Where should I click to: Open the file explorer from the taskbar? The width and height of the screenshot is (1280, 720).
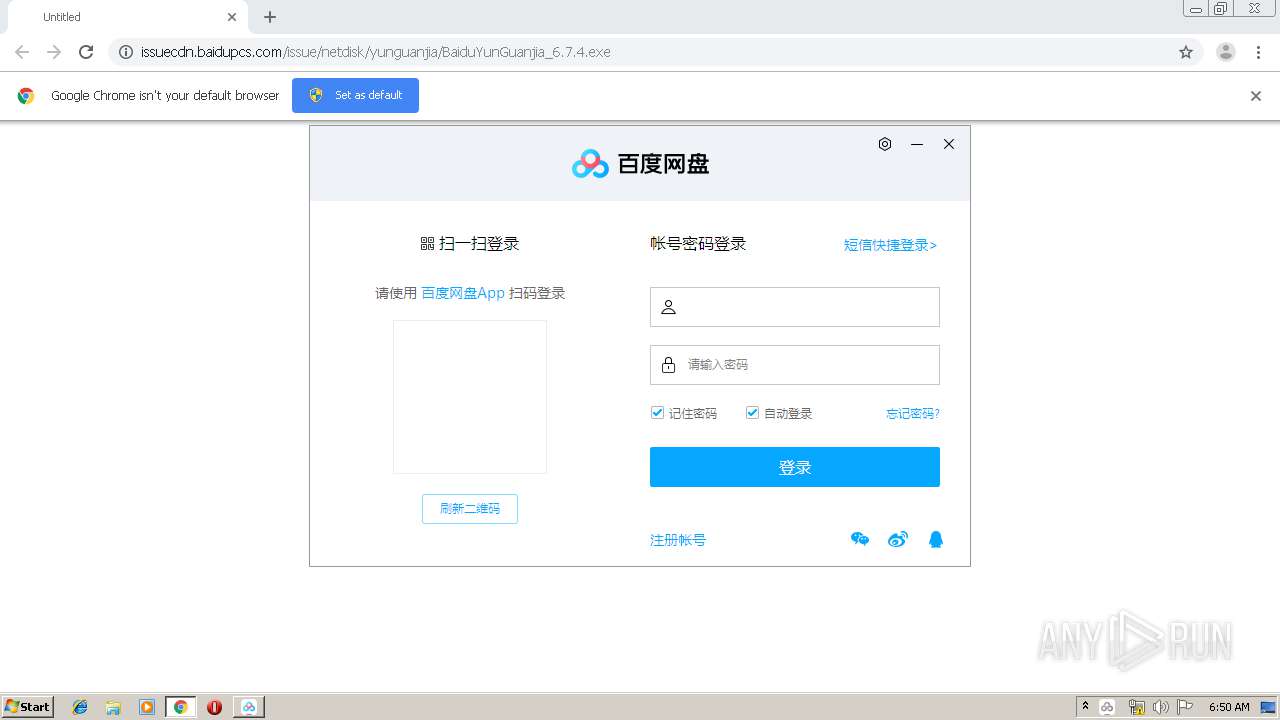[x=113, y=707]
